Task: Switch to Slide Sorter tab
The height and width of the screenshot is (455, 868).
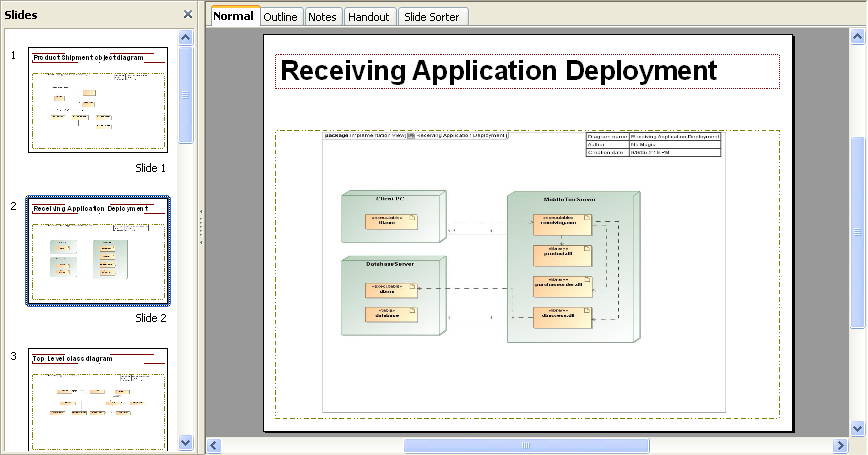Action: coord(432,17)
